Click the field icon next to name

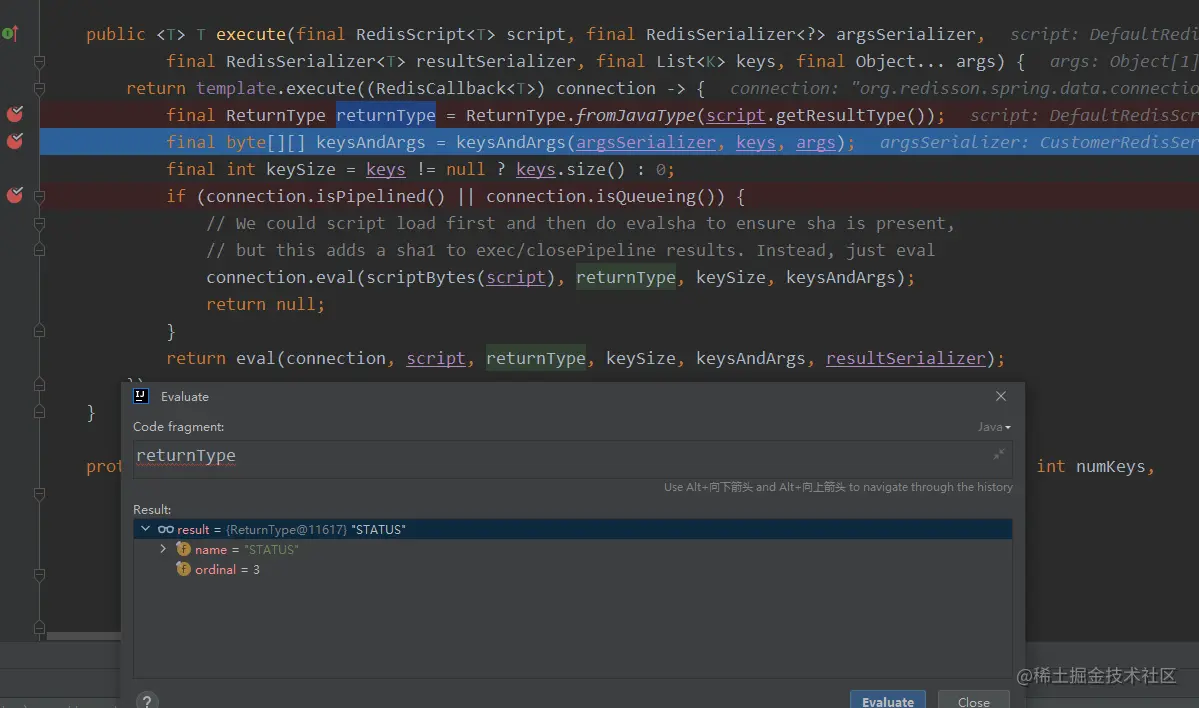coord(184,549)
